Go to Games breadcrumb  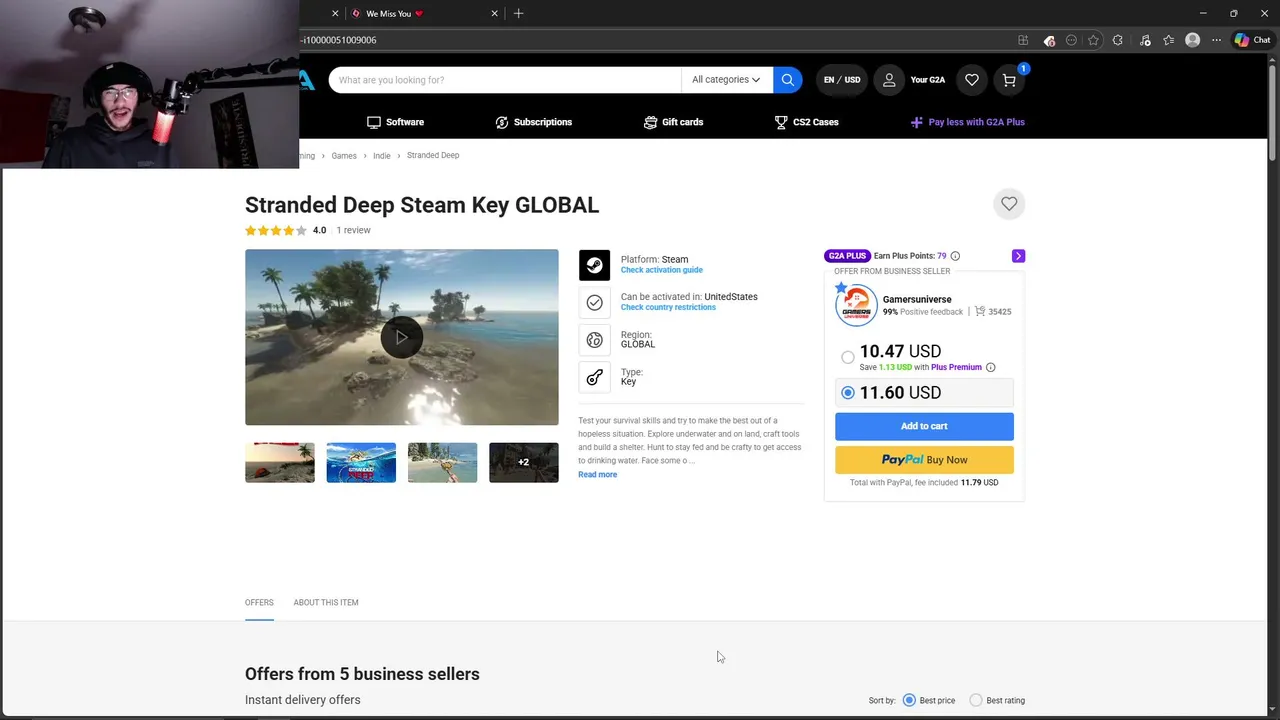click(x=344, y=156)
